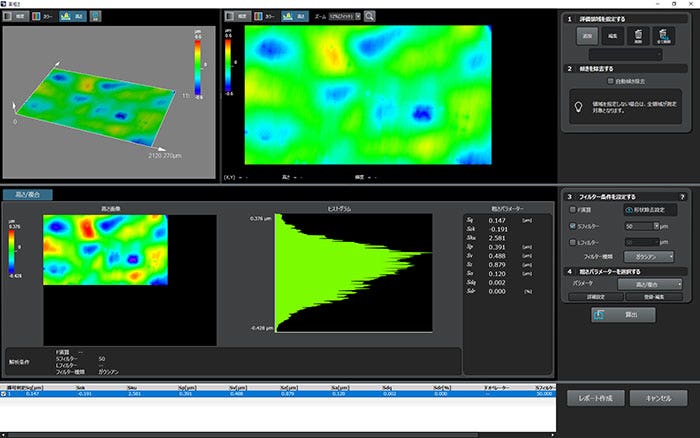Open the parameter height/composite dropdown
This screenshot has width=700, height=438.
coord(649,285)
